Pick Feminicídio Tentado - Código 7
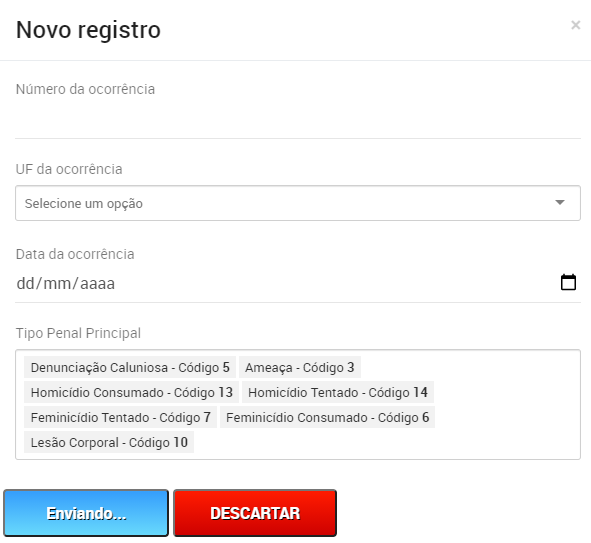Image resolution: width=591 pixels, height=543 pixels. 121,417
